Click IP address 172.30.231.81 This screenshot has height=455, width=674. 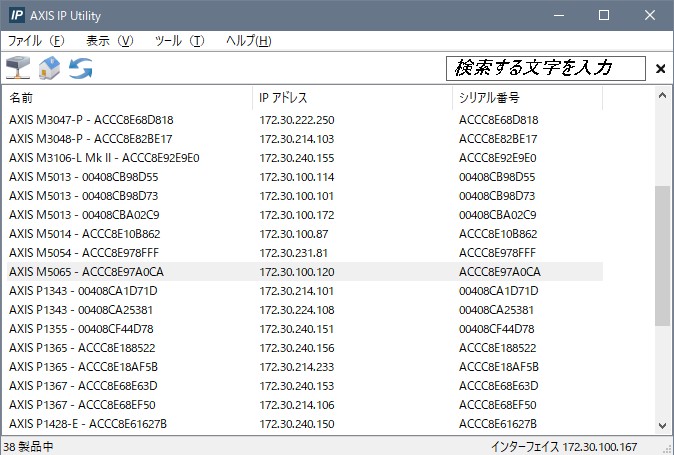point(294,253)
